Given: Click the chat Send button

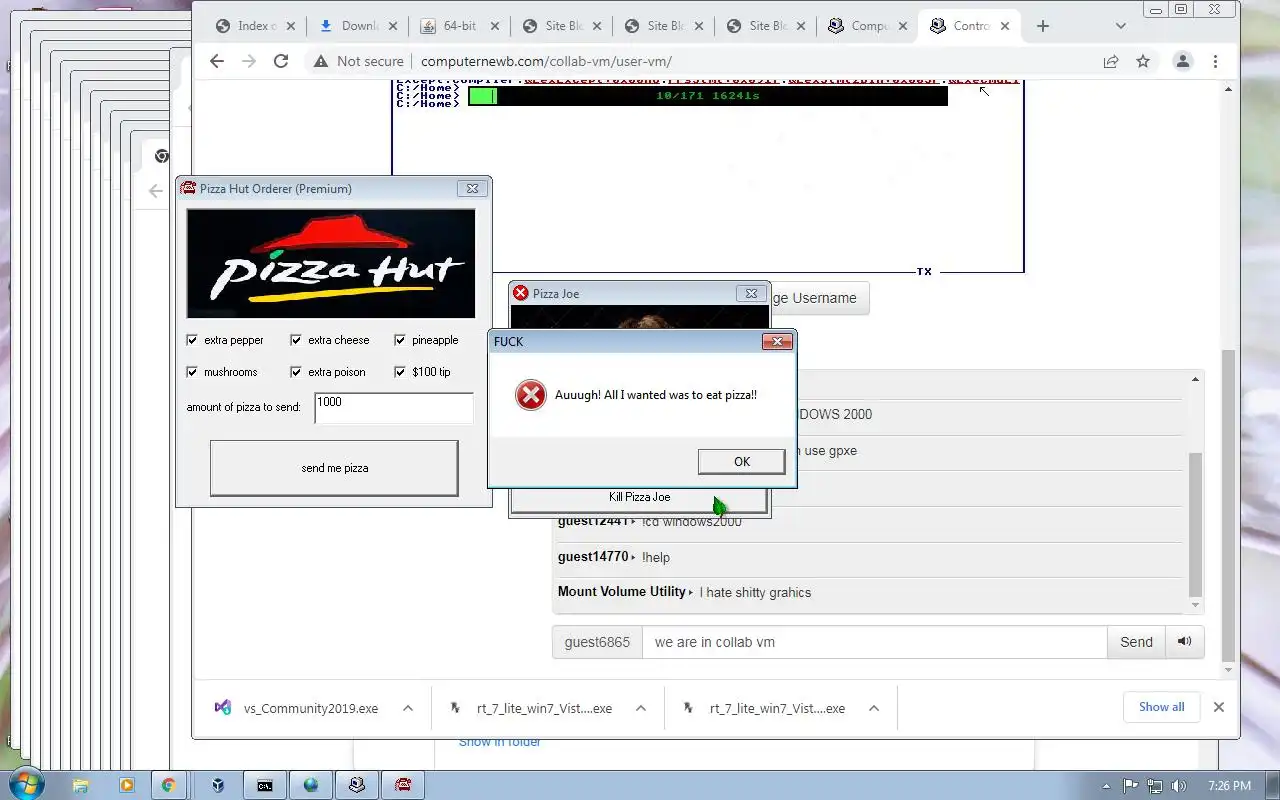Looking at the screenshot, I should (x=1136, y=642).
